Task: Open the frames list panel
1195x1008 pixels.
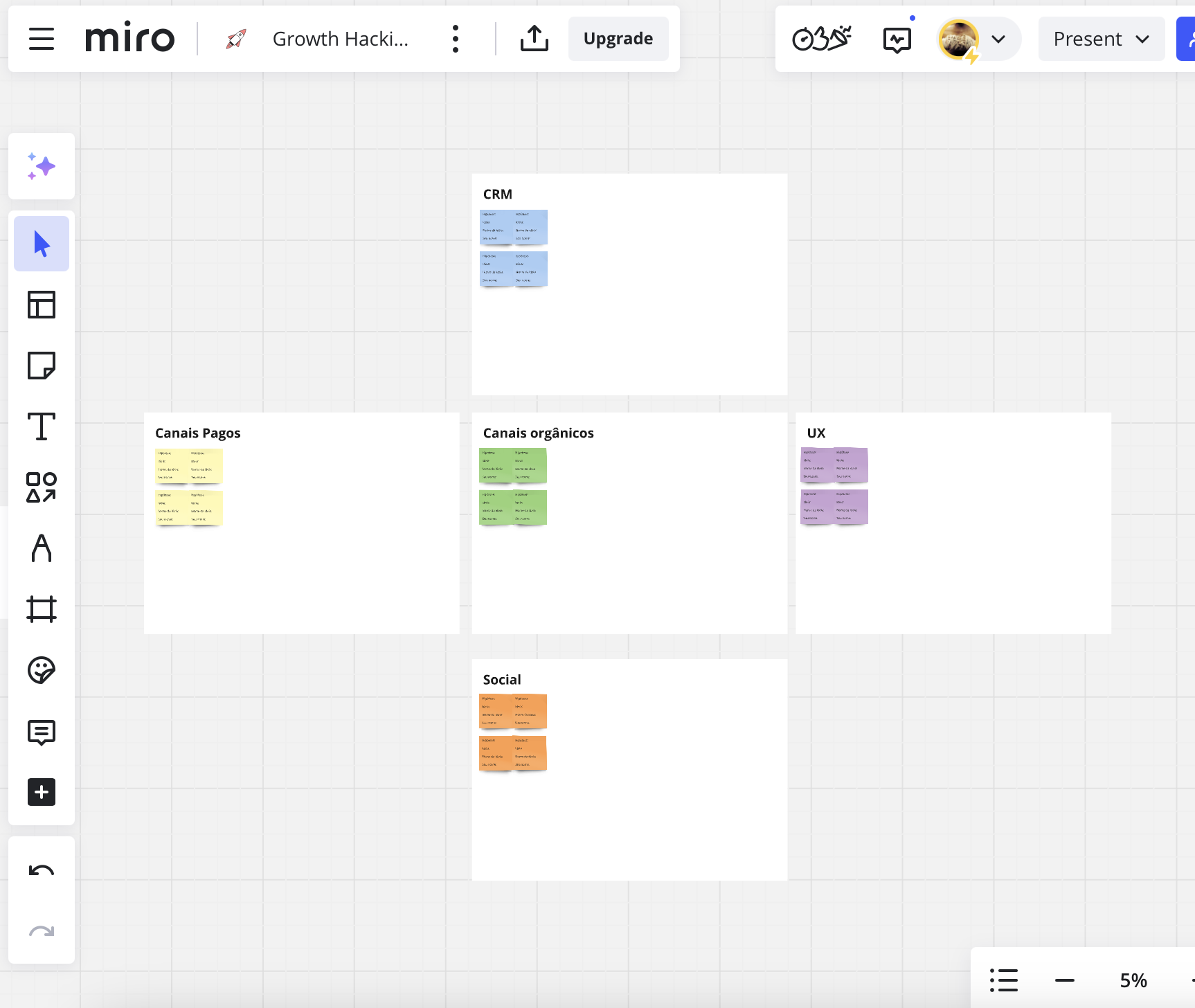Action: [1004, 980]
